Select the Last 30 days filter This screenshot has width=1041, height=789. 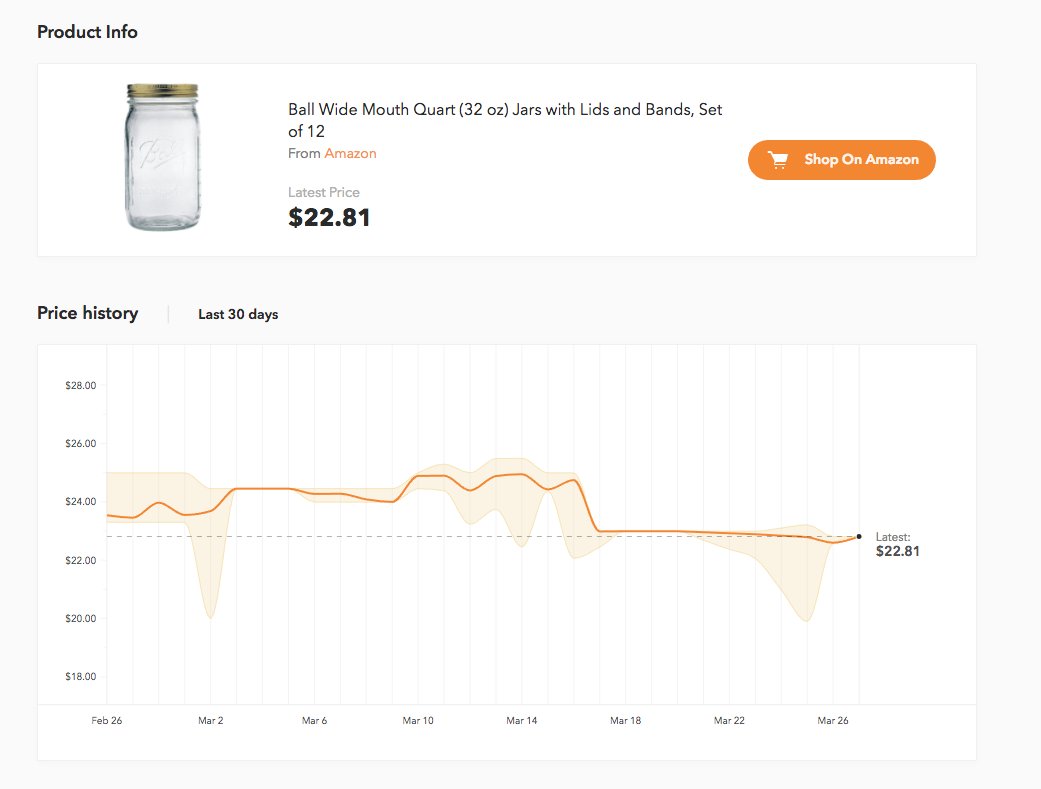238,314
